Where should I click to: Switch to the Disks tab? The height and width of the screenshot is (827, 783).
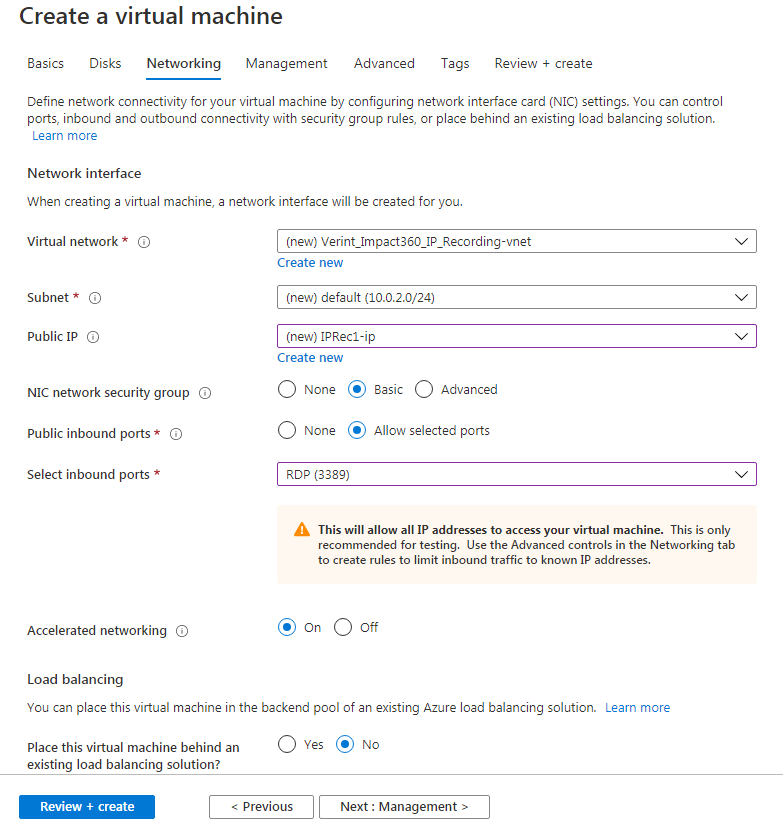[104, 63]
